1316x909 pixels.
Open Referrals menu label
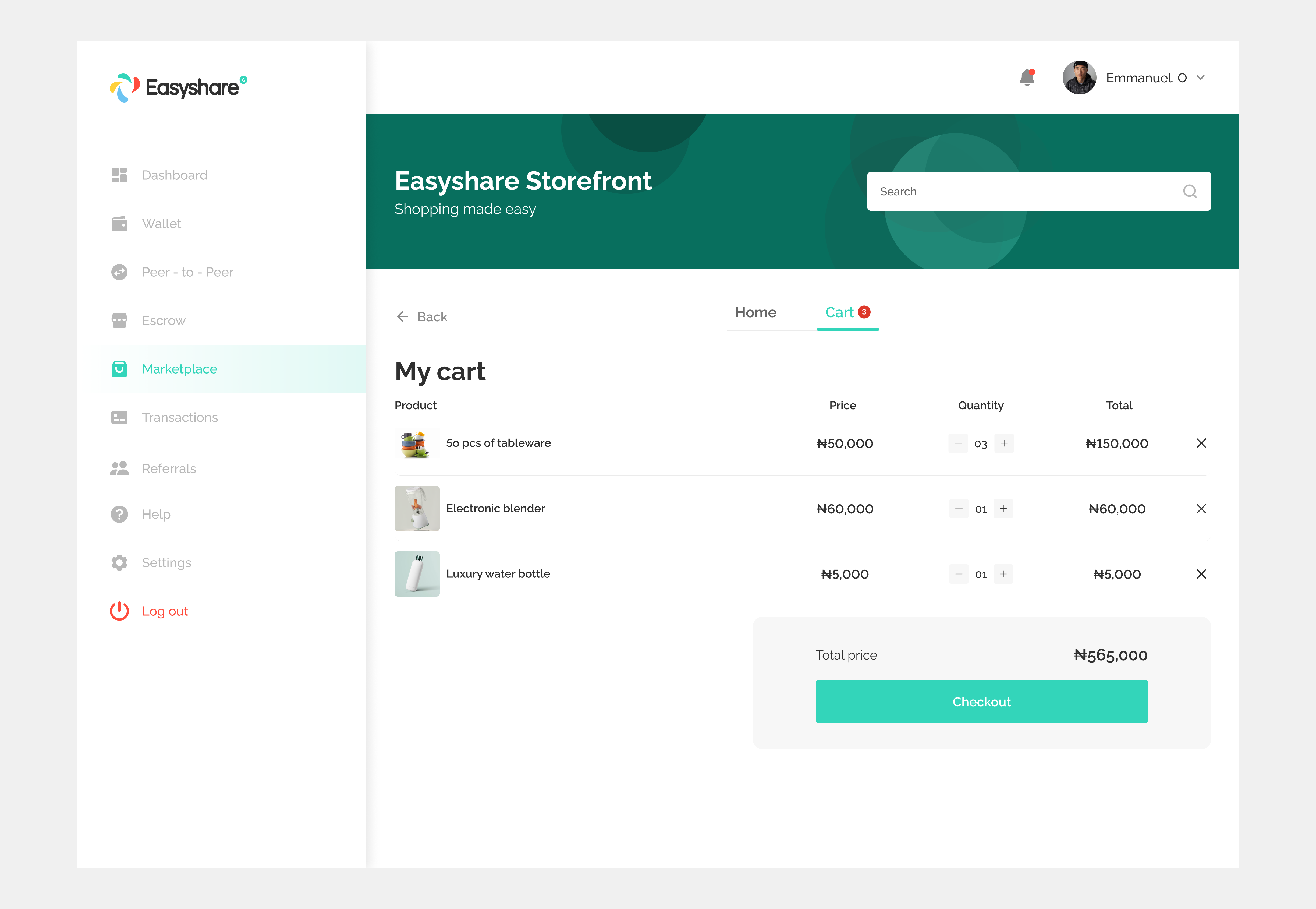click(169, 469)
